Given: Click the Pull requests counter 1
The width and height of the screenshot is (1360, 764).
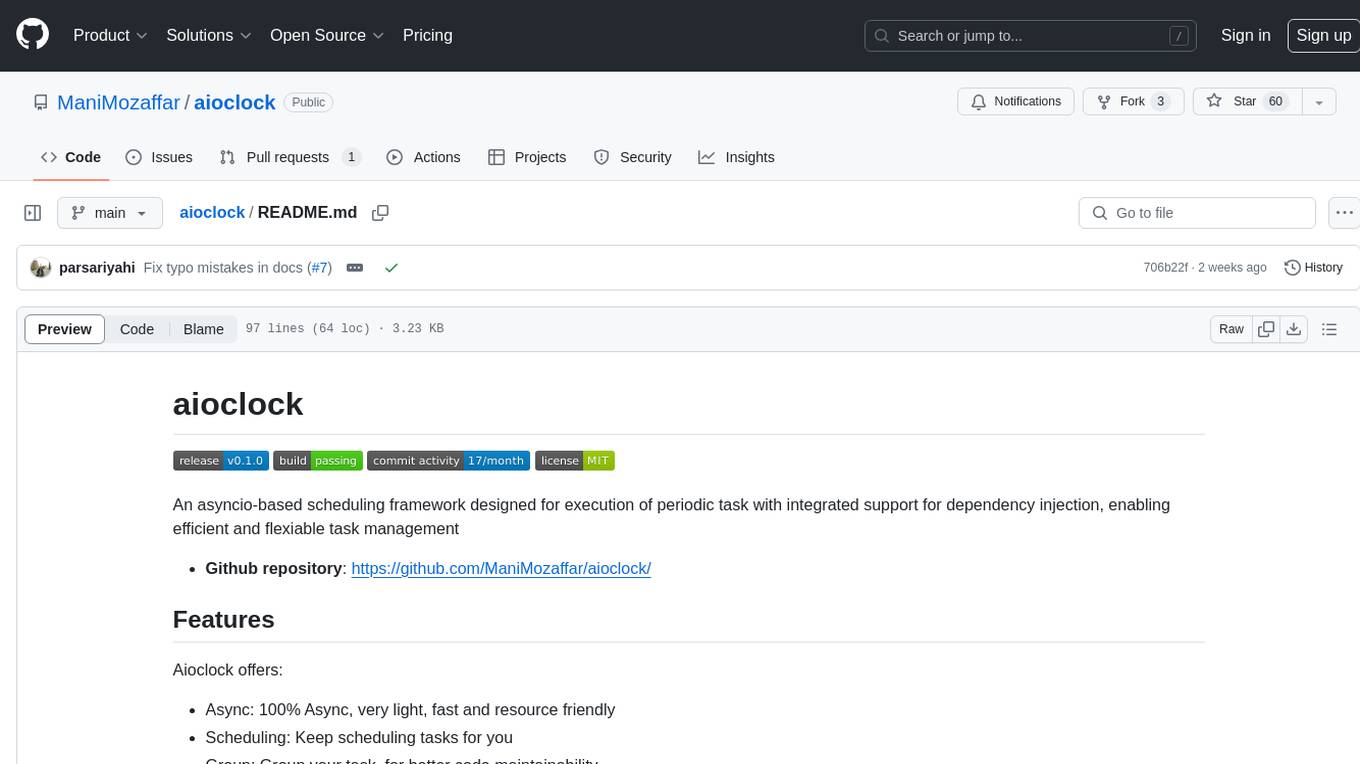Looking at the screenshot, I should pyautogui.click(x=351, y=157).
